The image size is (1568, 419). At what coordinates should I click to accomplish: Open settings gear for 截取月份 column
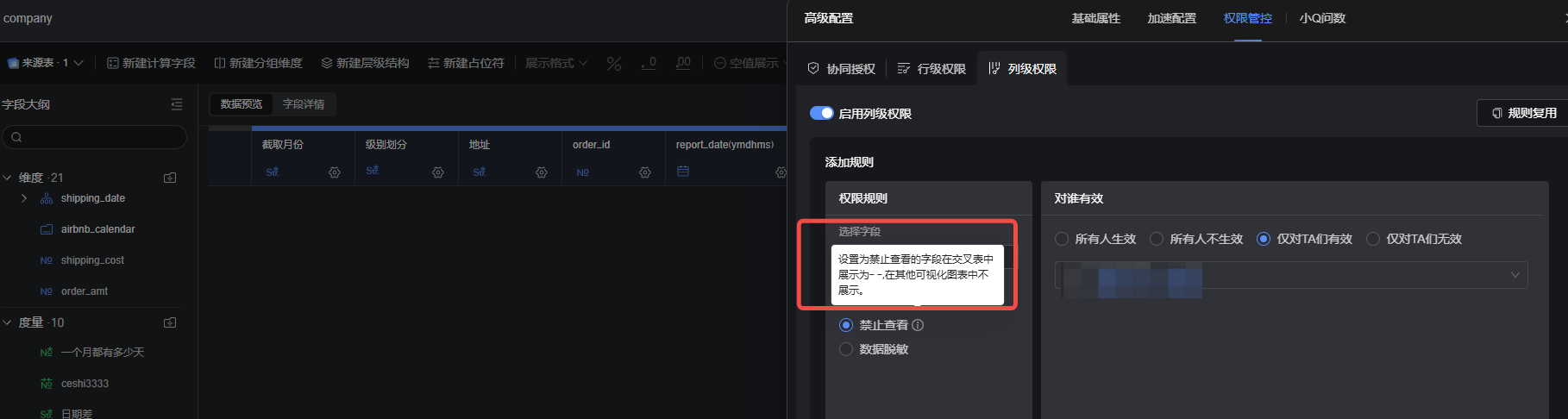coord(335,172)
